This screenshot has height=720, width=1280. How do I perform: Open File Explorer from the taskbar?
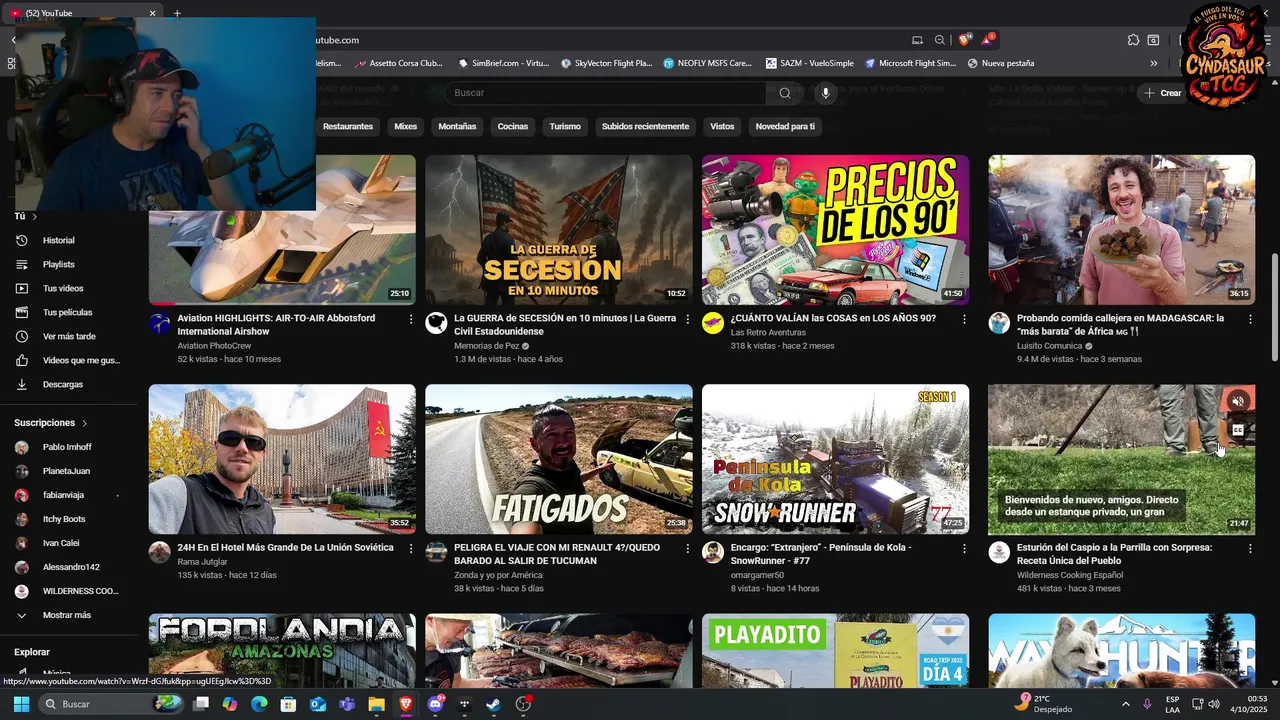pos(376,704)
